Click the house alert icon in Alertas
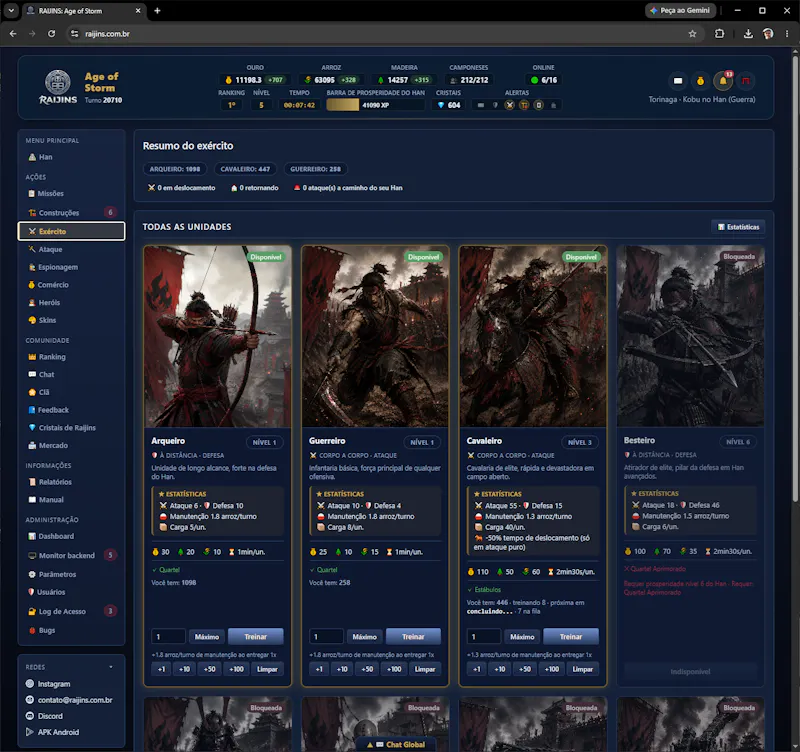 tap(553, 105)
